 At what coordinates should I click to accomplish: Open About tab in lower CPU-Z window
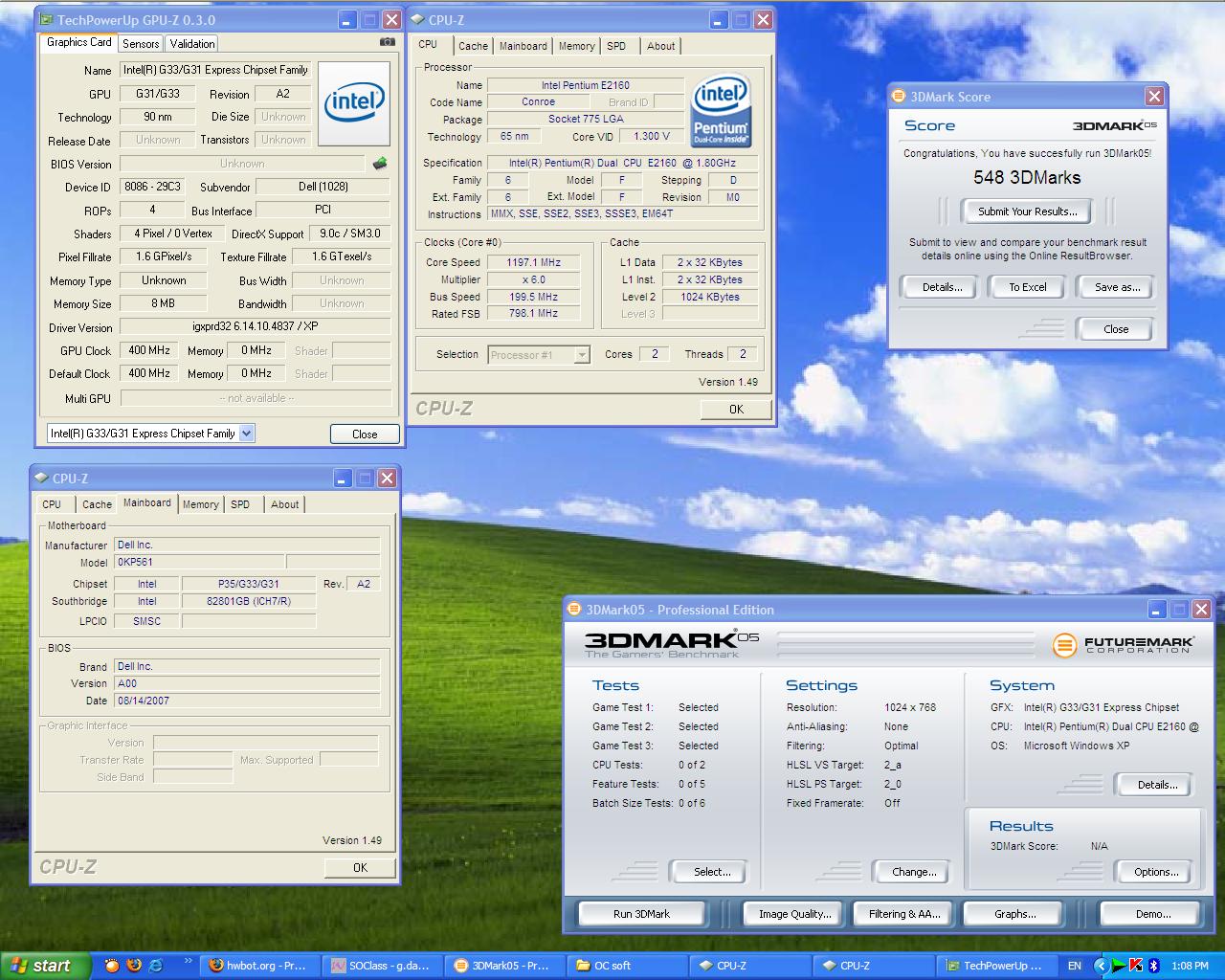(284, 504)
